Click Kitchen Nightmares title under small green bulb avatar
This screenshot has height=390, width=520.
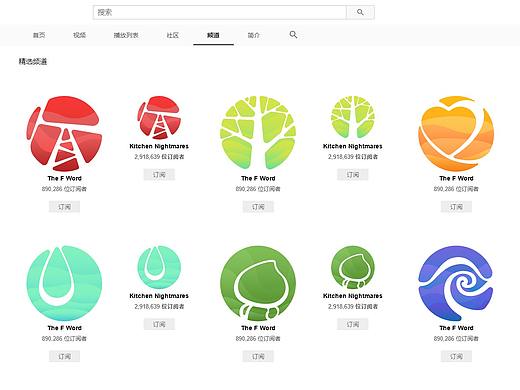[353, 296]
